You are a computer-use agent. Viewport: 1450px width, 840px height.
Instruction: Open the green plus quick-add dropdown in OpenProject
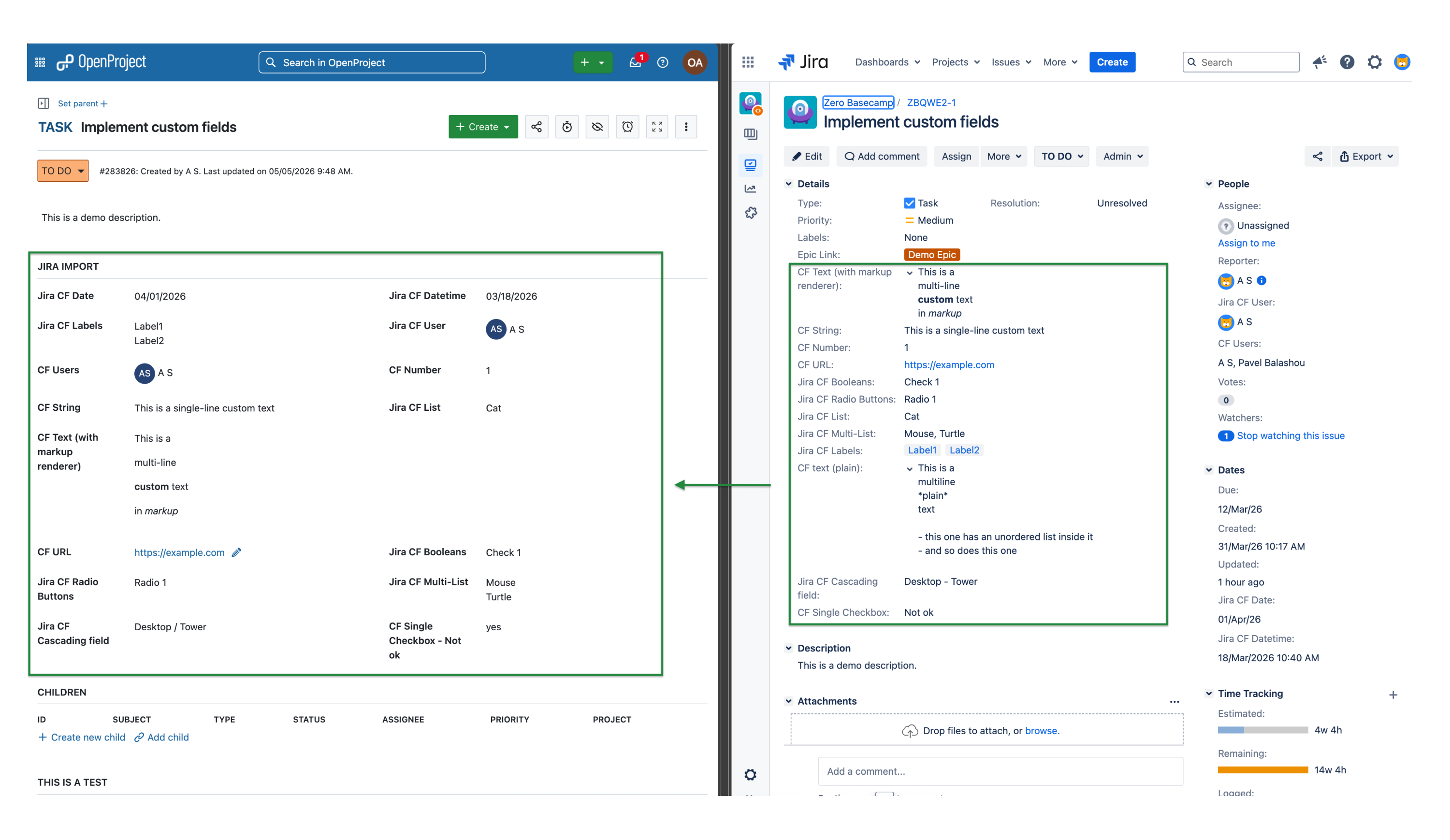pos(593,62)
